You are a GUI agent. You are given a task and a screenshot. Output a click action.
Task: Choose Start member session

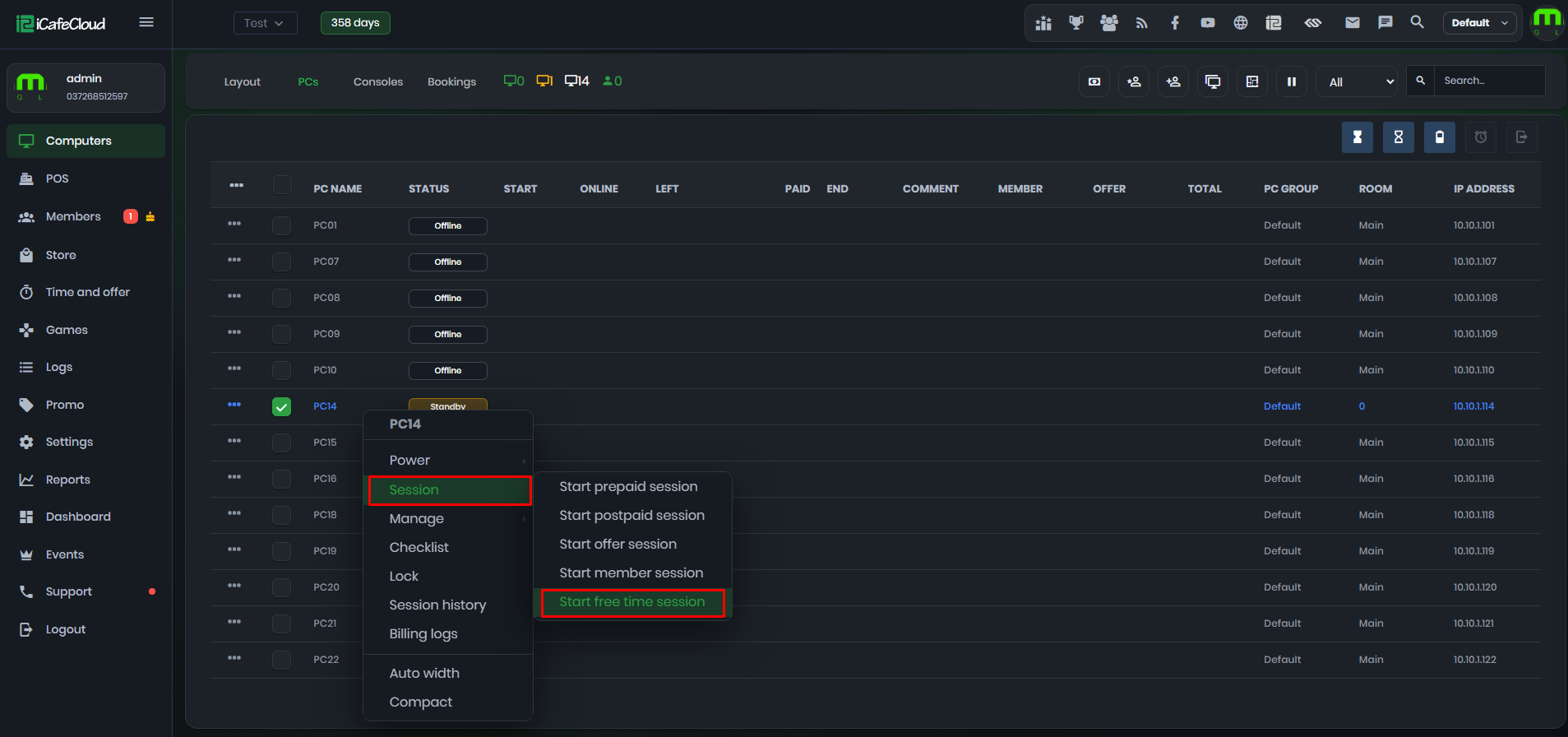(x=632, y=573)
